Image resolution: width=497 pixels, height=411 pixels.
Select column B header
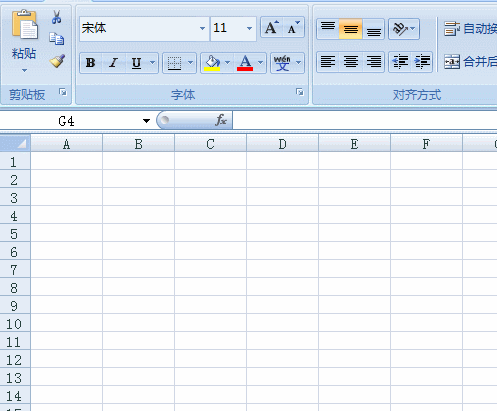[x=138, y=144]
